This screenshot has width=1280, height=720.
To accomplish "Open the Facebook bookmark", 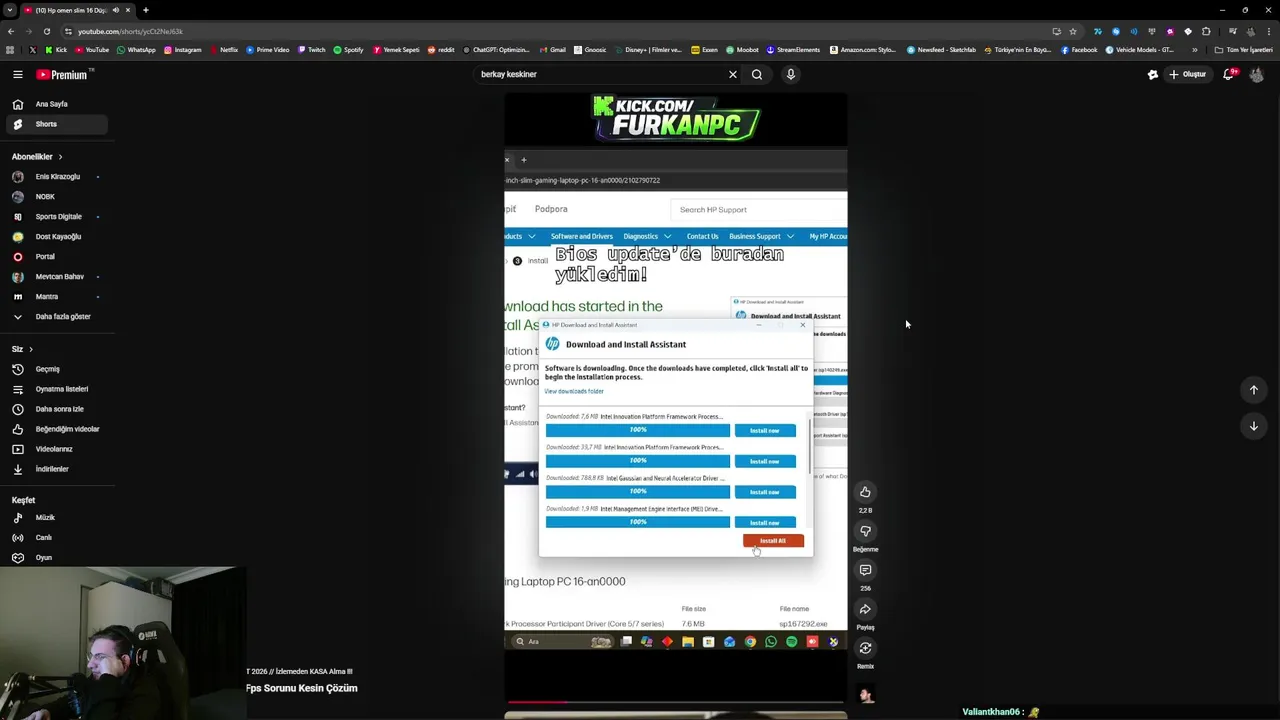I will click(1078, 50).
